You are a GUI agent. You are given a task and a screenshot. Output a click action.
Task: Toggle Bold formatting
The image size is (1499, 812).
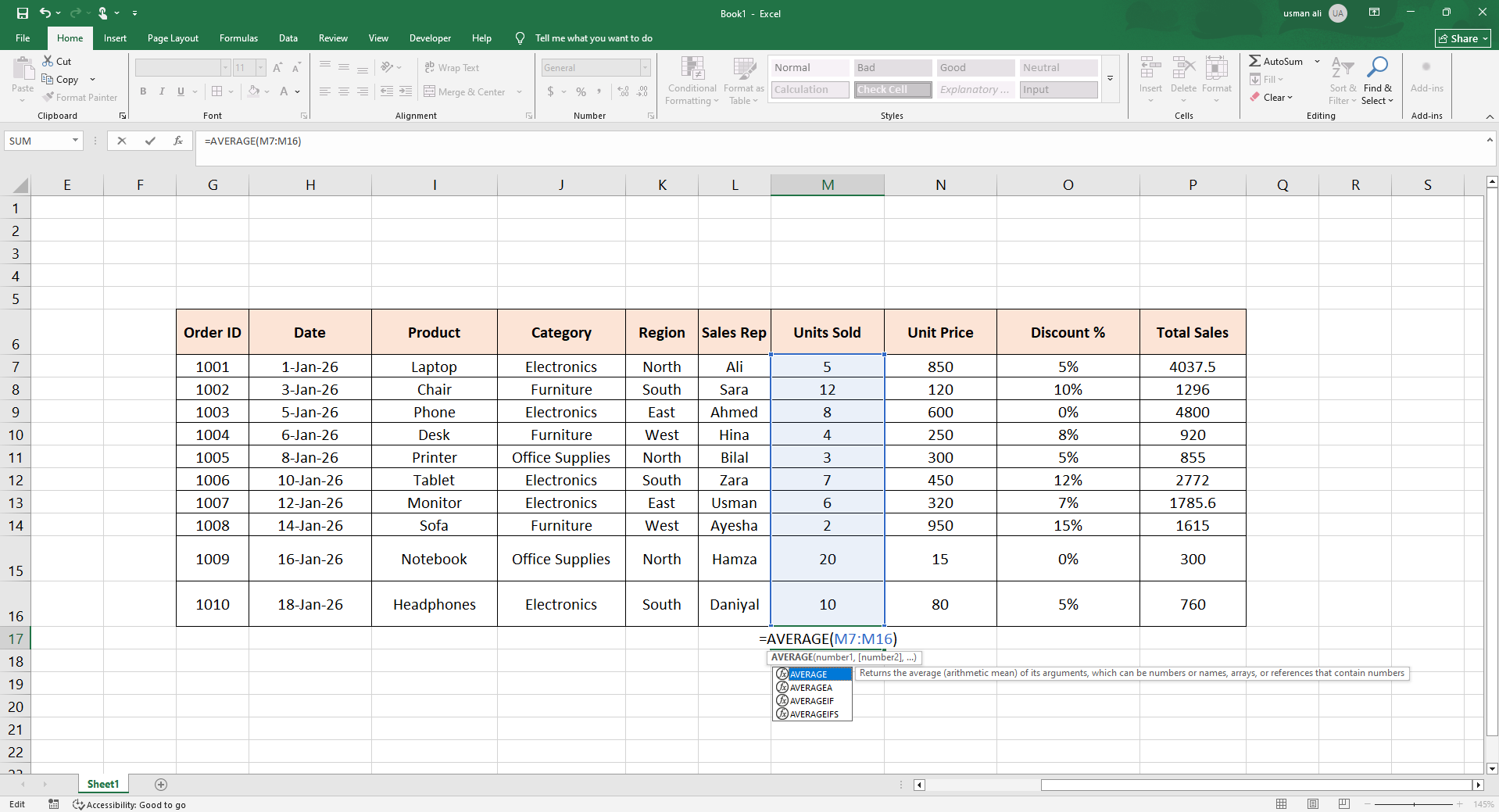[143, 91]
